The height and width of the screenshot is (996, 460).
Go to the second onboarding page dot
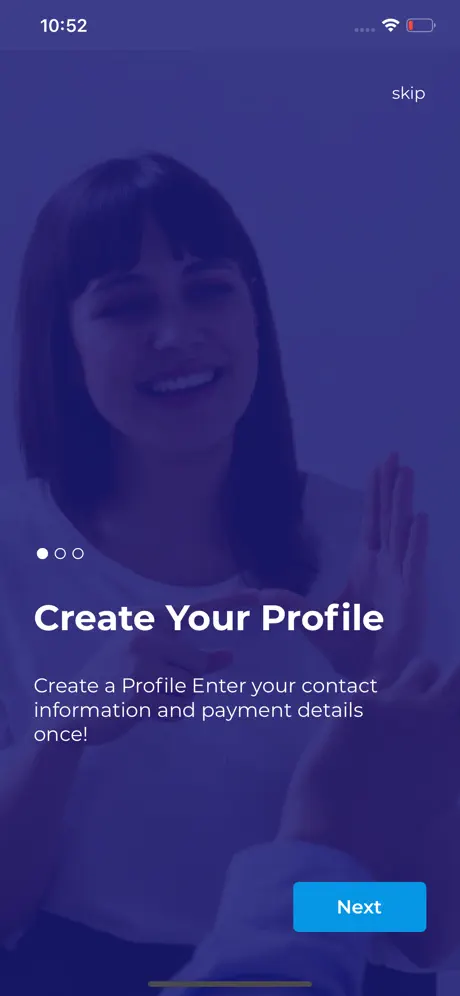60,553
